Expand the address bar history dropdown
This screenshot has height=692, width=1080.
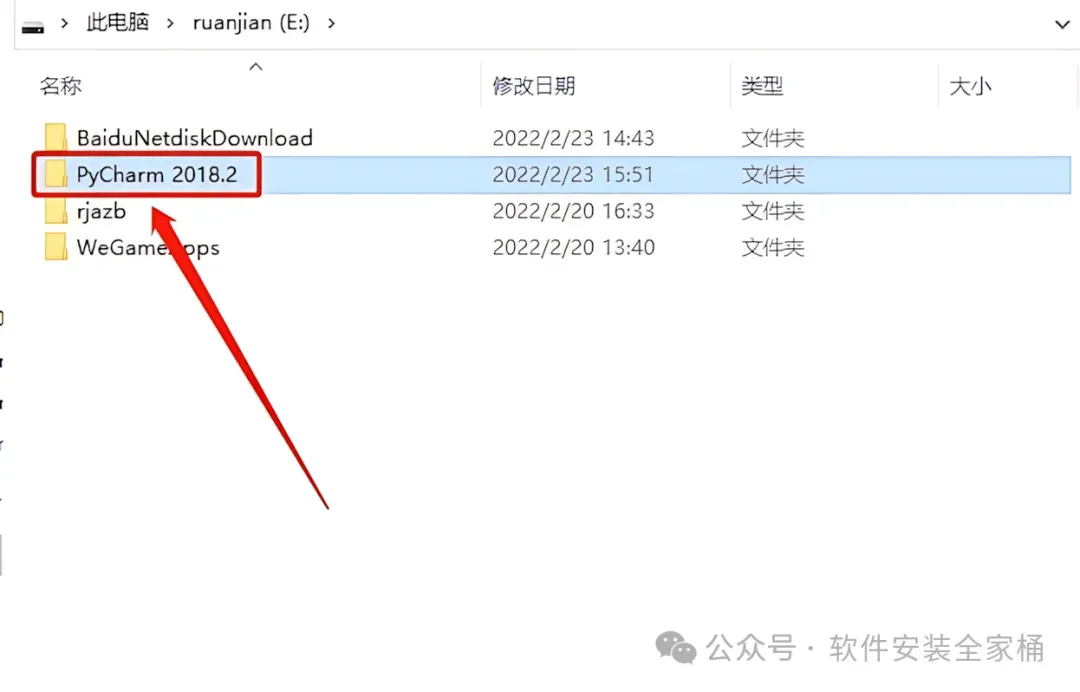coord(1062,25)
